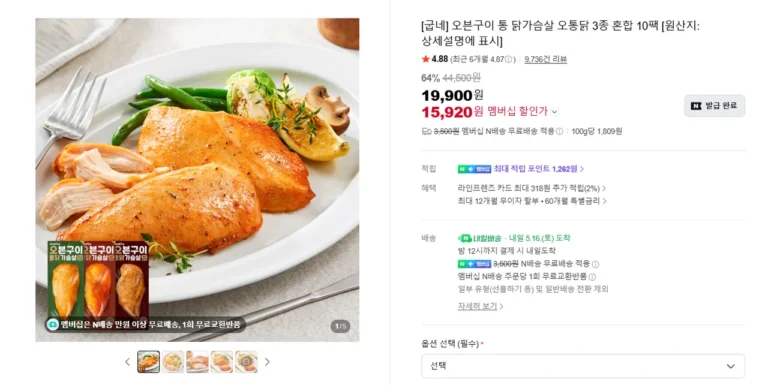Click info icon beside N배송 무료배송 적용 in 배송
Viewport: 768px width, 385px height.
pyautogui.click(x=595, y=264)
